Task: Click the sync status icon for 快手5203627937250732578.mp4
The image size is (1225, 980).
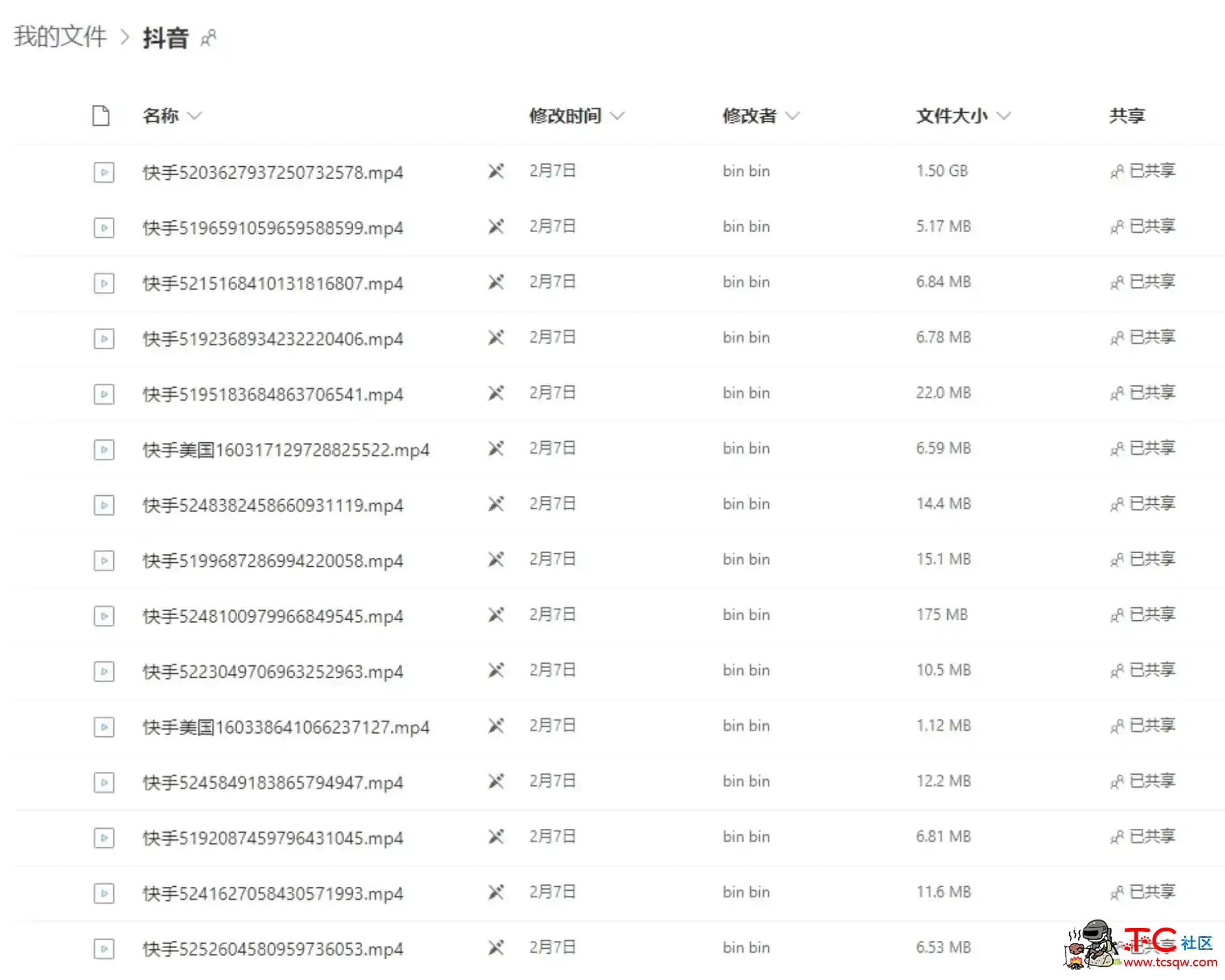Action: [496, 171]
